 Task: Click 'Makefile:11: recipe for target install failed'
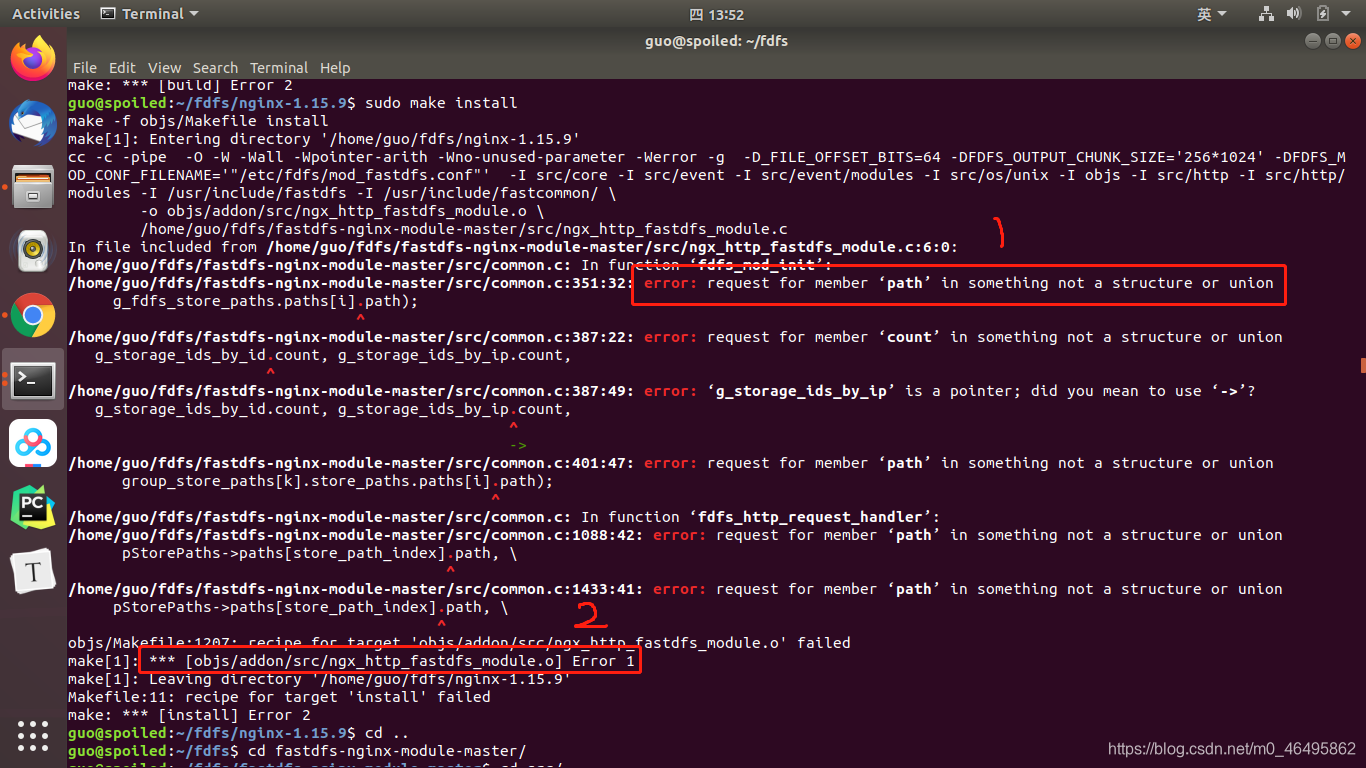(x=279, y=697)
